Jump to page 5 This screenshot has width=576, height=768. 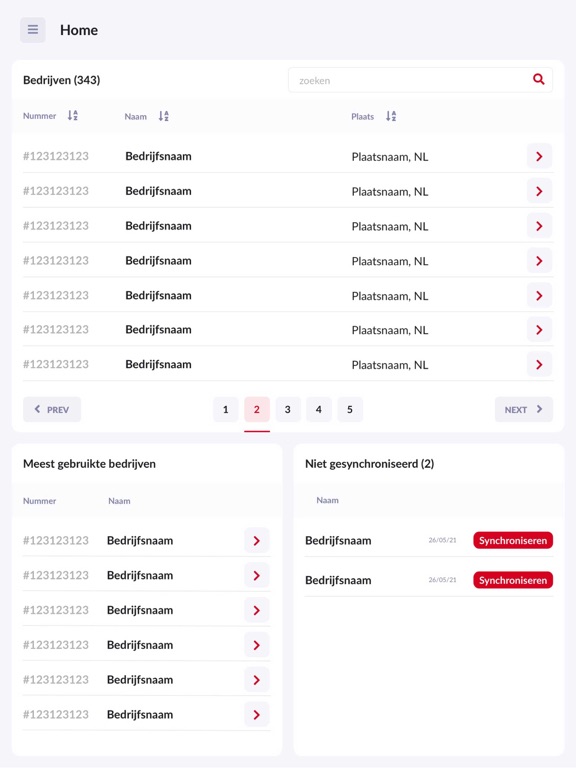click(x=350, y=409)
